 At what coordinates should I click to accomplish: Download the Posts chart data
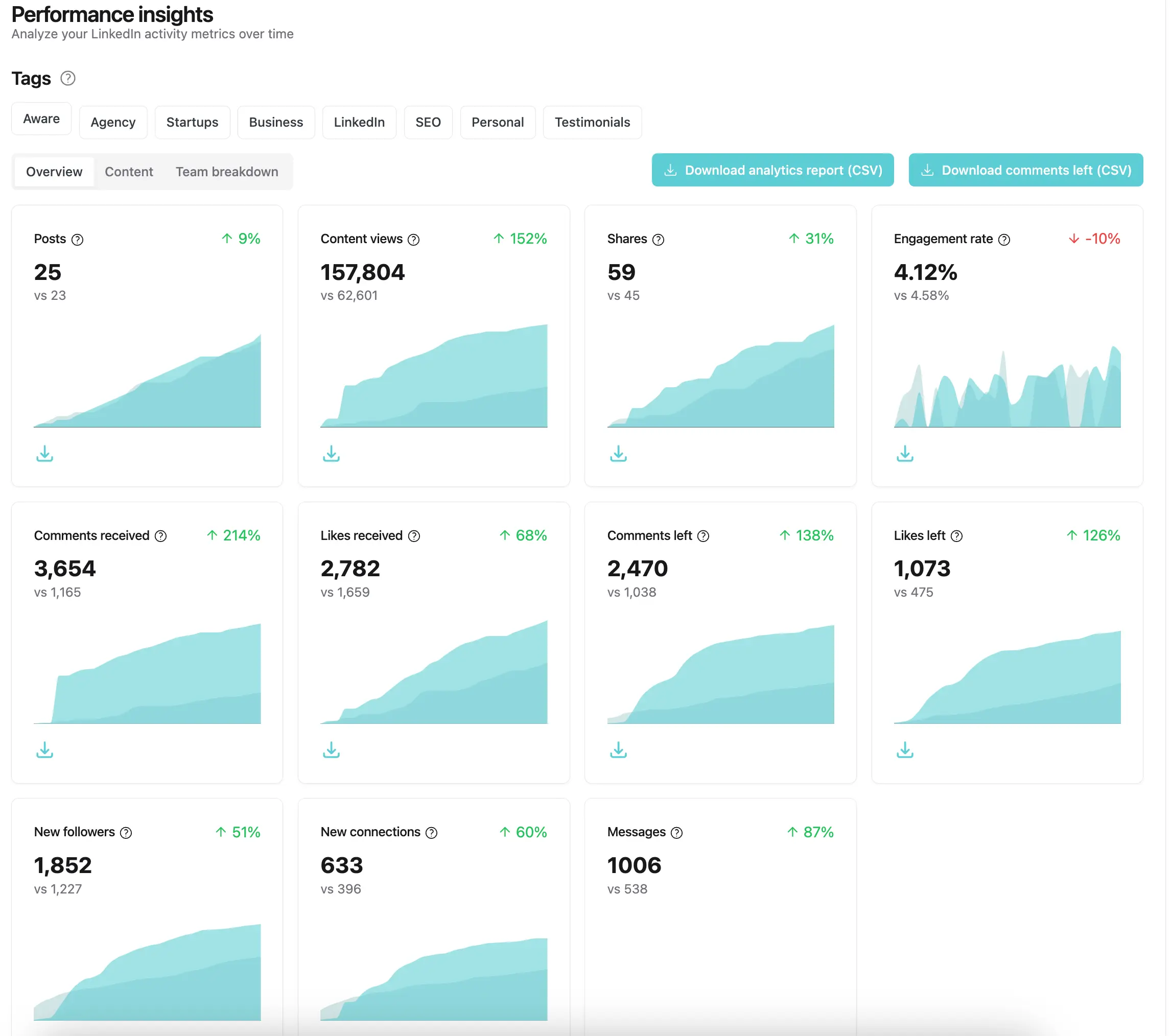[x=44, y=454]
